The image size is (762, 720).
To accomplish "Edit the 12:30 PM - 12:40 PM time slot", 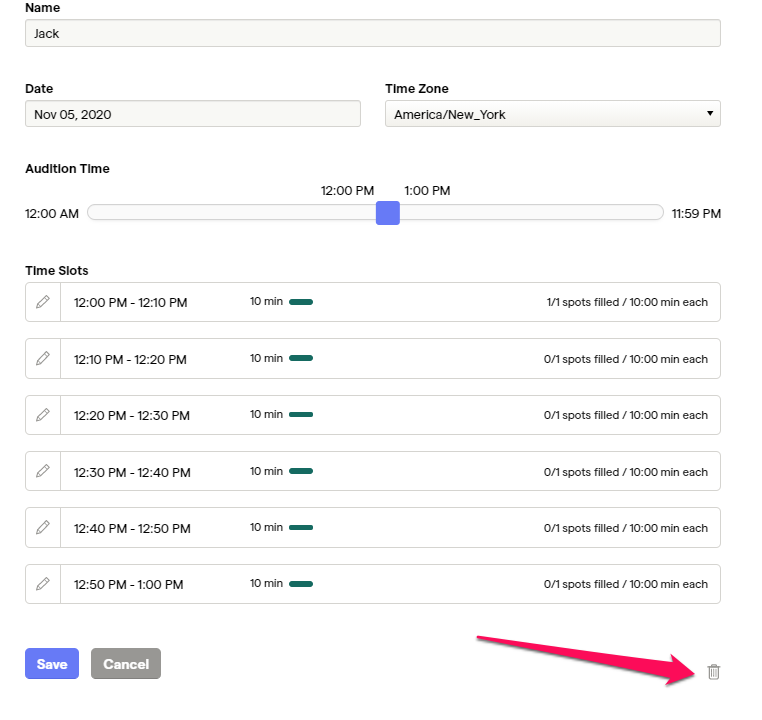I will [43, 471].
